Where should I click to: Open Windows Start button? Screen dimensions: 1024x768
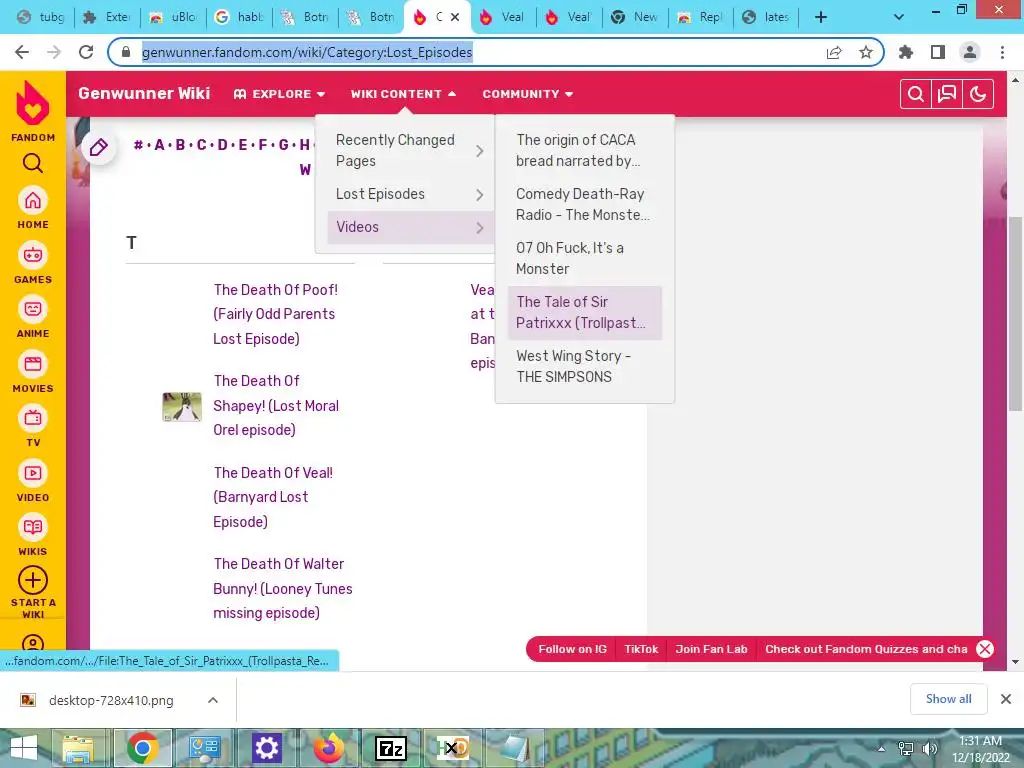pos(24,748)
